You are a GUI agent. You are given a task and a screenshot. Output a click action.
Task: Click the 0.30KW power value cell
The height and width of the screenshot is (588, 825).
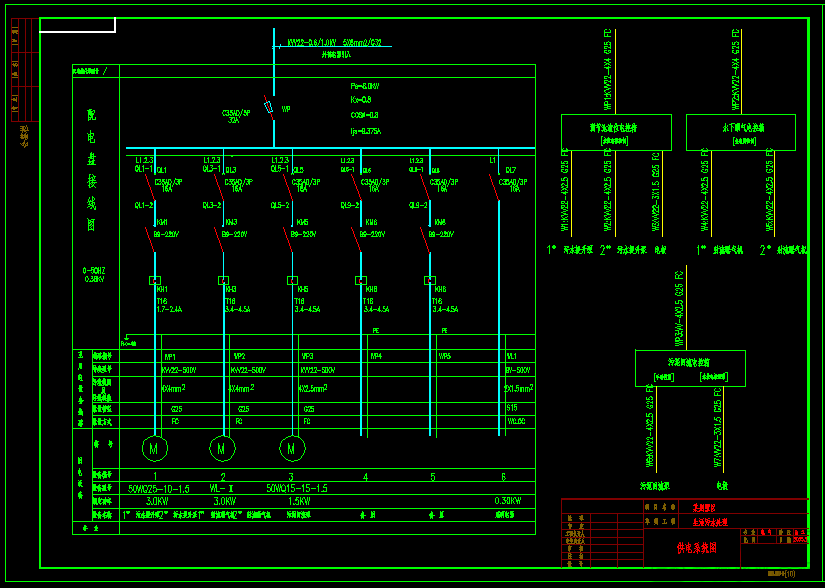508,501
